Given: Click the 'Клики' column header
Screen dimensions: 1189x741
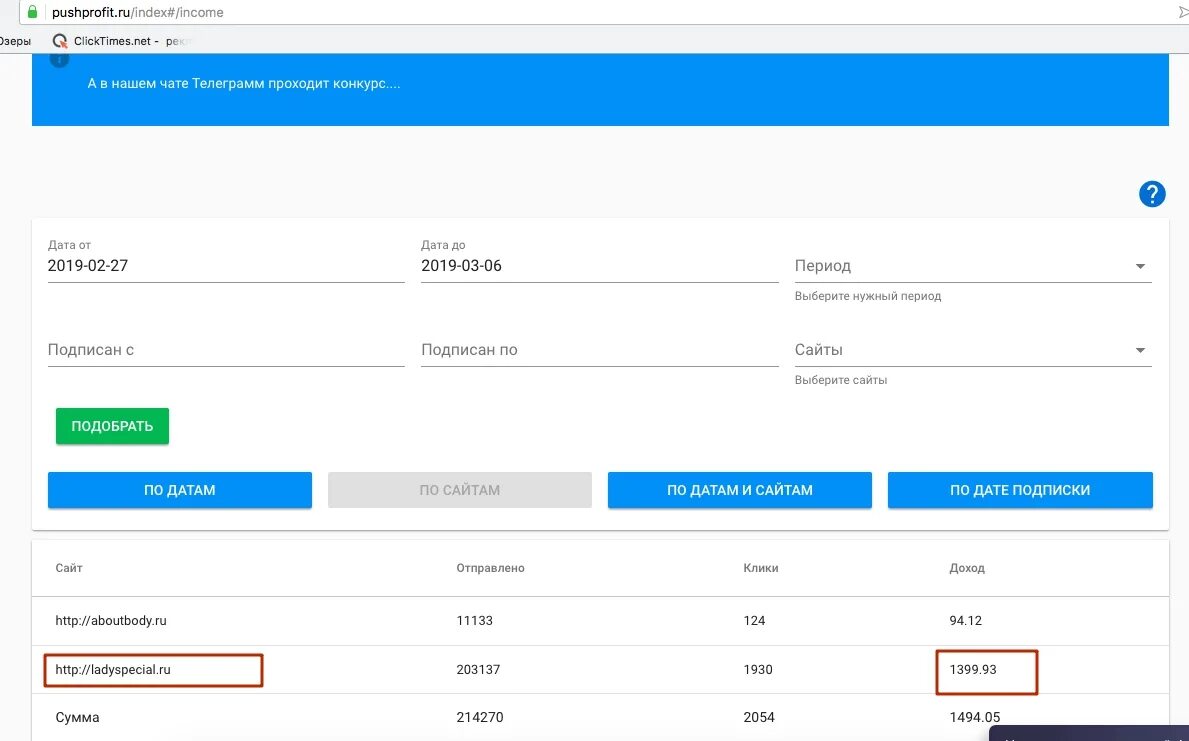Looking at the screenshot, I should pyautogui.click(x=761, y=568).
